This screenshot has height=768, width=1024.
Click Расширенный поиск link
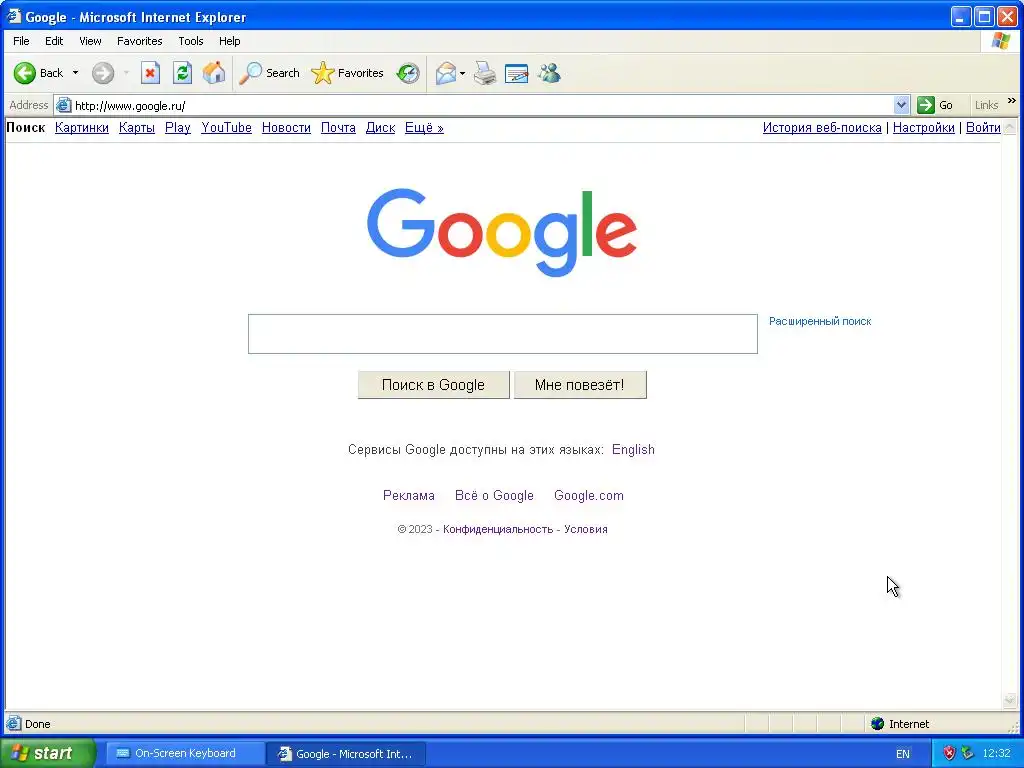[820, 321]
